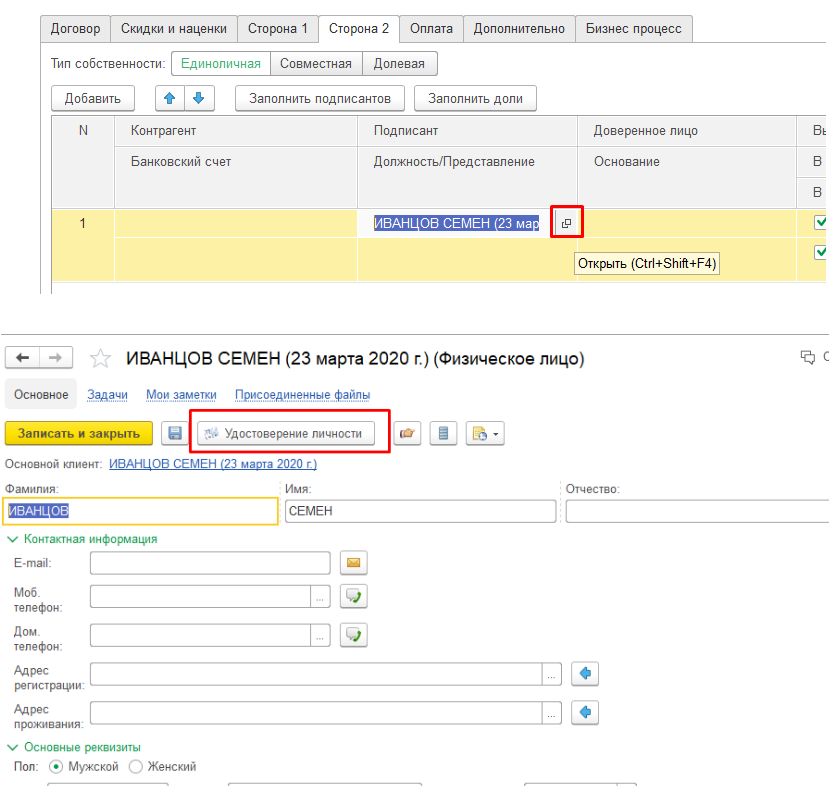
Task: Collapse the Основные реквизиты section
Action: 12,747
